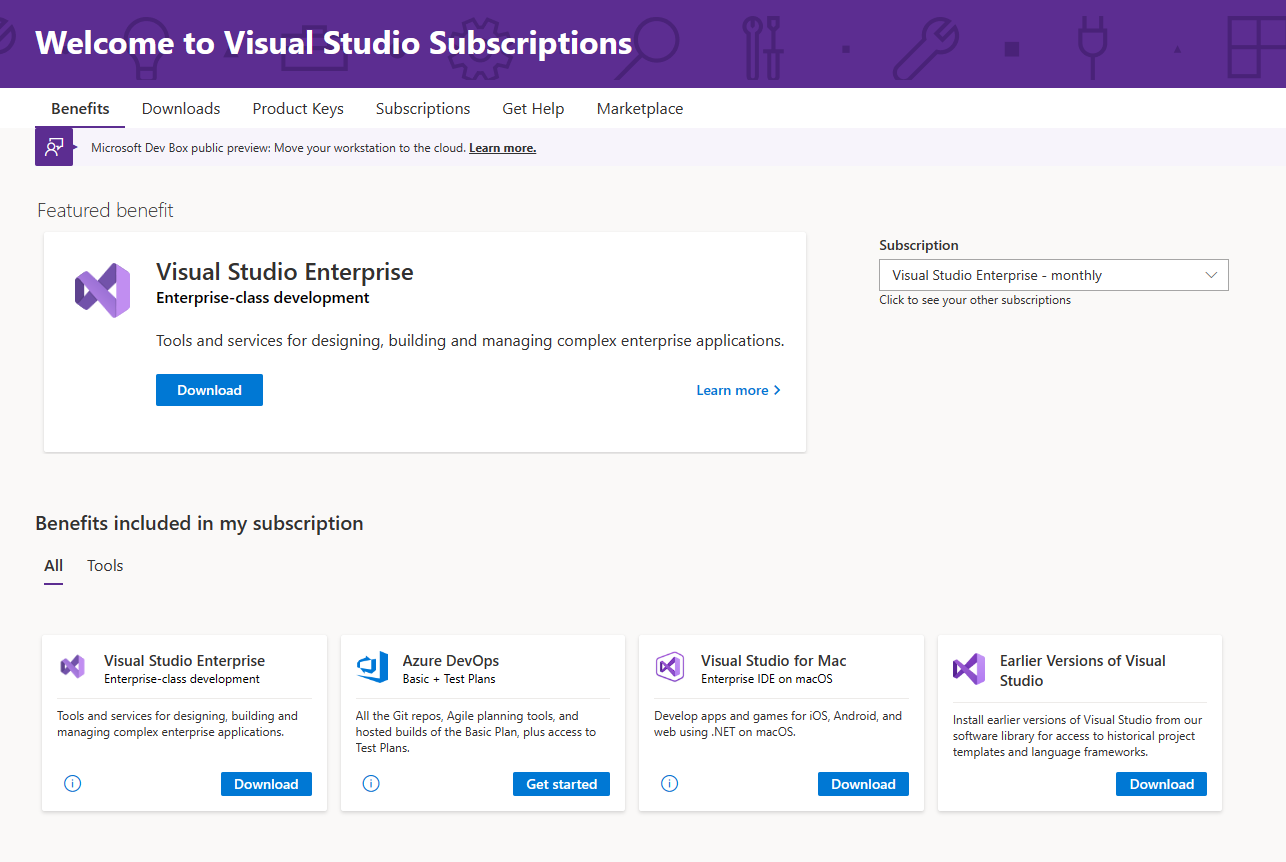Go to the Product Keys tab
The width and height of the screenshot is (1286, 862).
pyautogui.click(x=298, y=109)
